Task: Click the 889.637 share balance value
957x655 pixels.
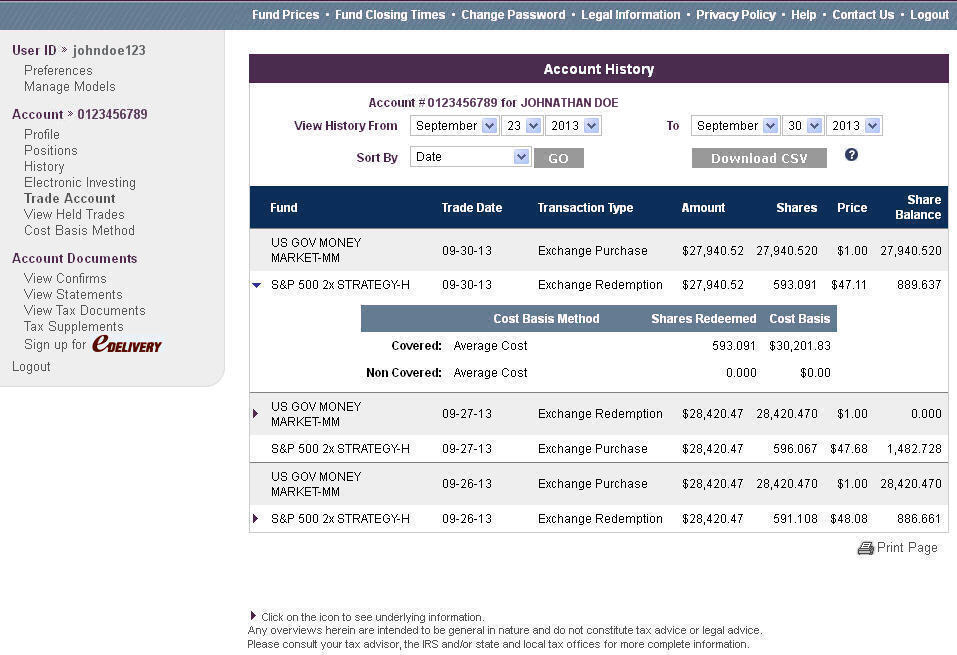Action: click(919, 285)
